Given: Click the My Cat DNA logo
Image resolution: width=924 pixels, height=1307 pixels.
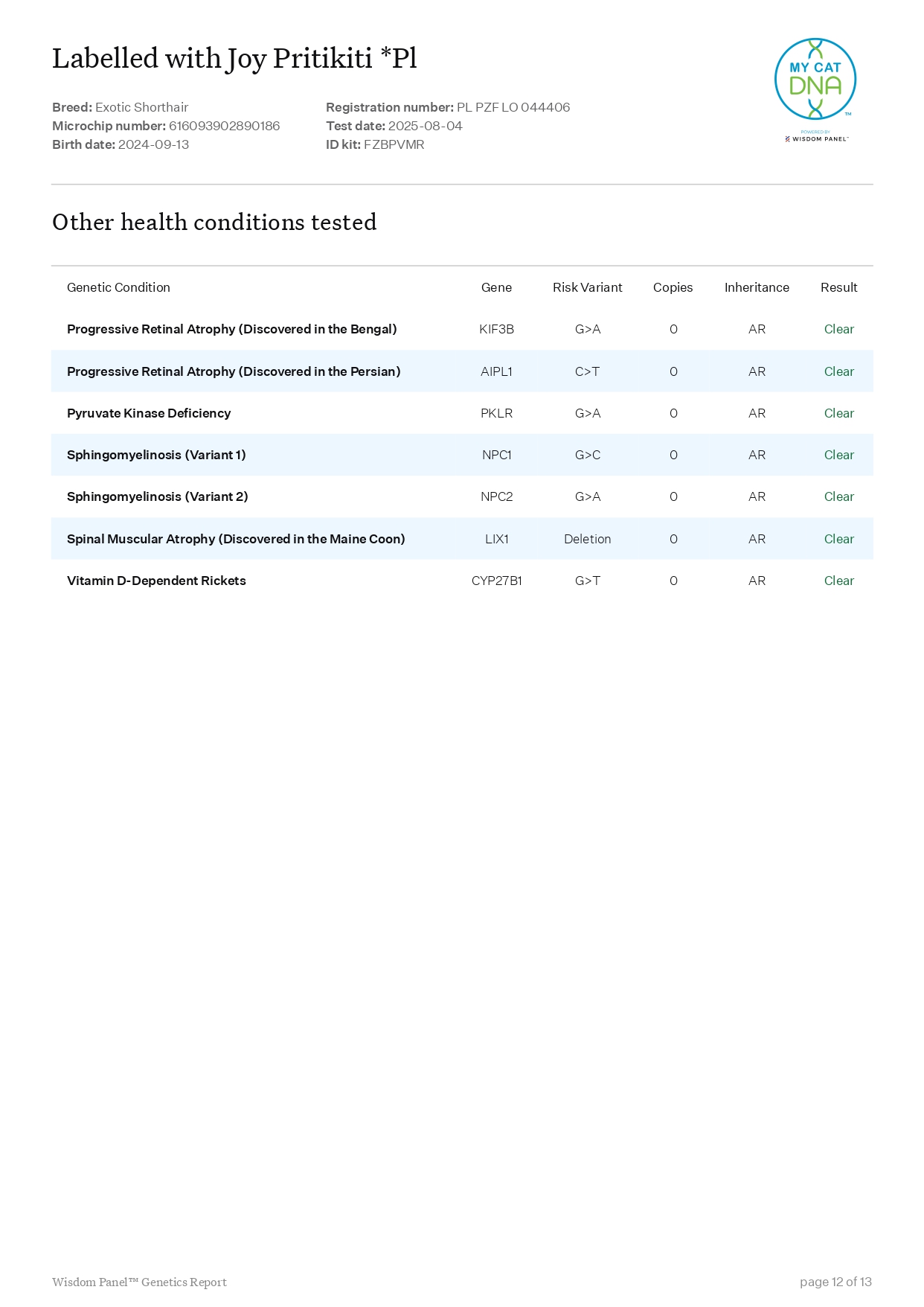Looking at the screenshot, I should click(815, 79).
